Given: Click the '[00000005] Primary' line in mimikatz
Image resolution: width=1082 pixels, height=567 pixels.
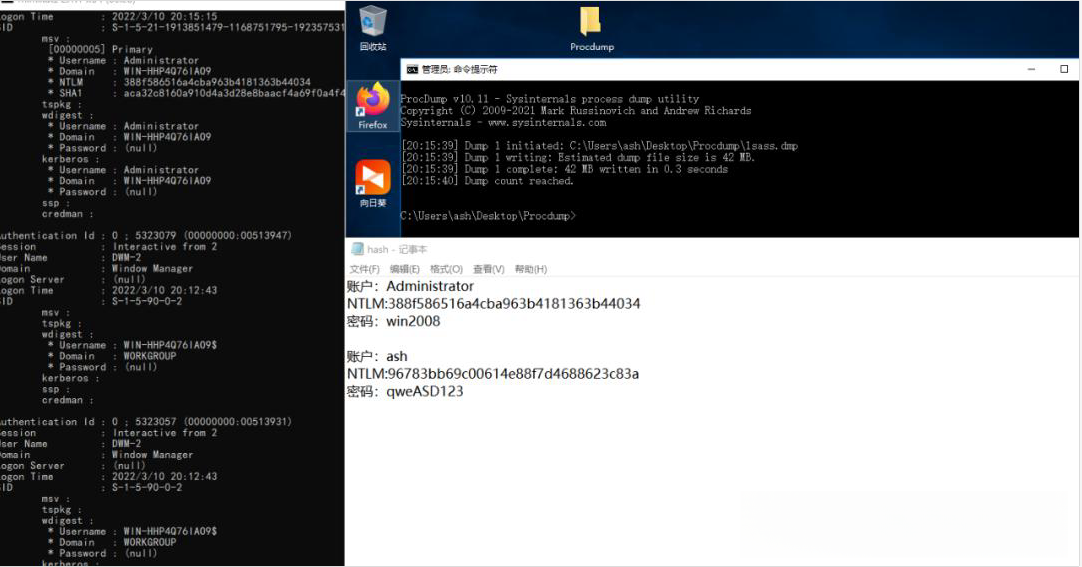Looking at the screenshot, I should point(101,50).
